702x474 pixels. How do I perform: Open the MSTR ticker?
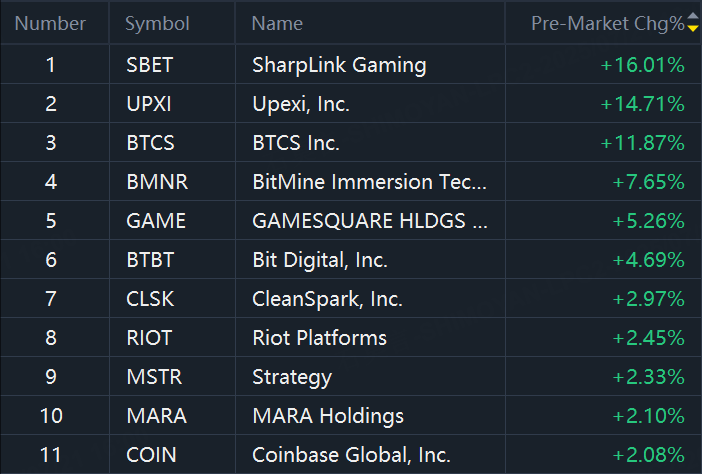154,376
